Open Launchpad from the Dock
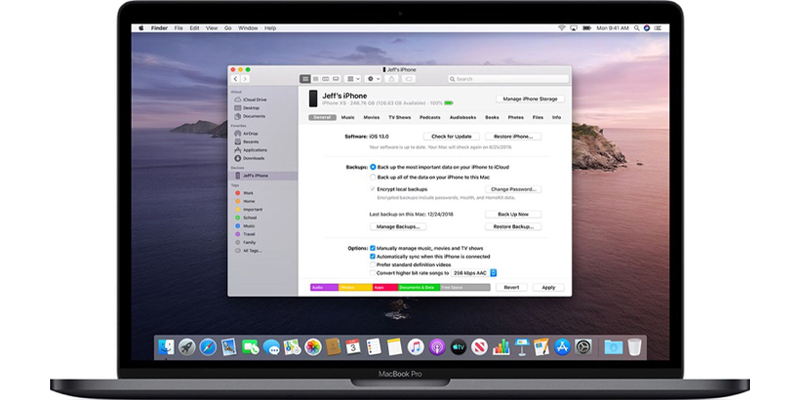Viewport: 800px width, 400px height. 187,347
